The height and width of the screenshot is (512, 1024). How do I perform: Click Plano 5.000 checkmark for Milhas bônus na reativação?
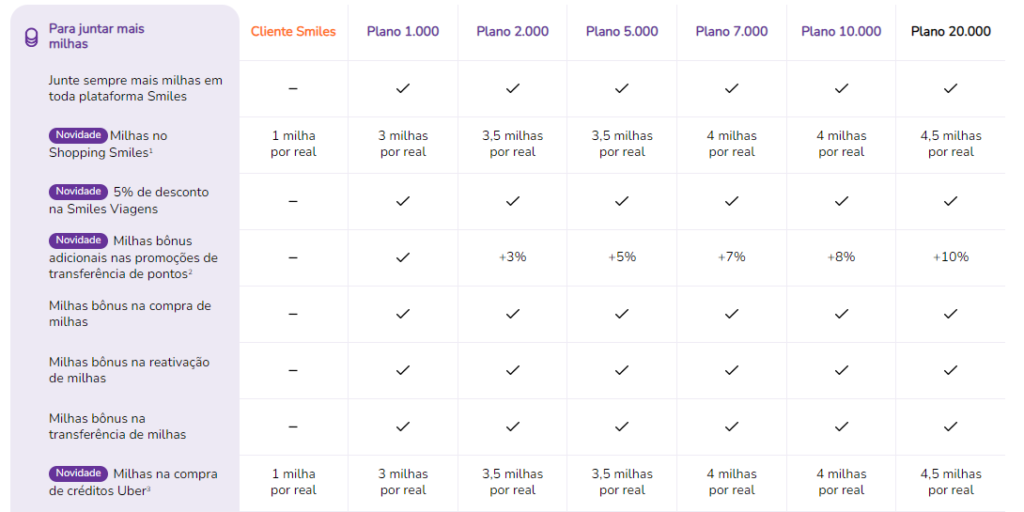coord(622,370)
